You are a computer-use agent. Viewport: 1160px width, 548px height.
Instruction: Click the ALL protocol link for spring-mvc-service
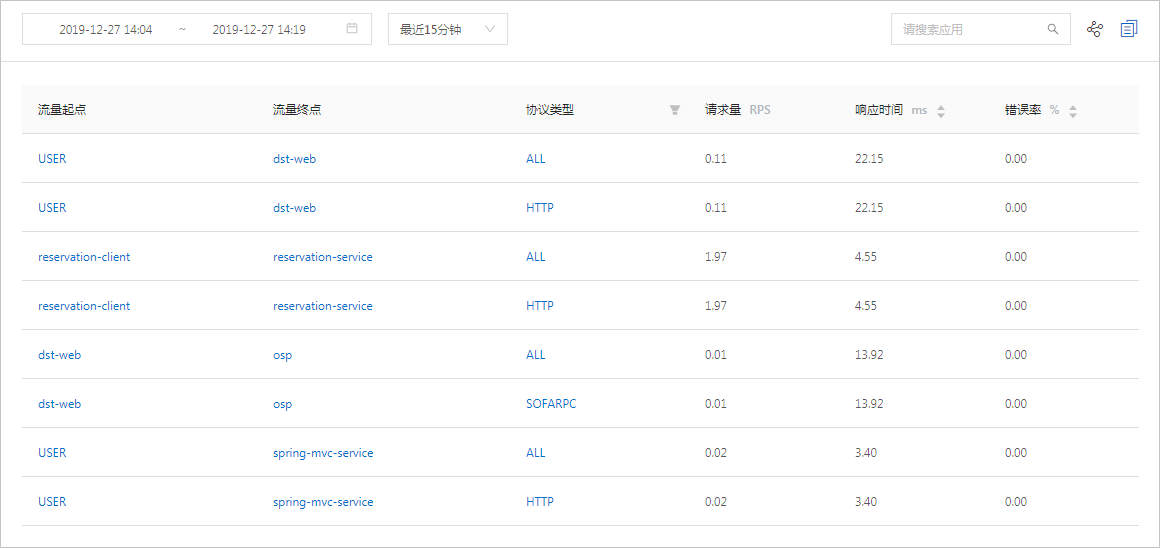(536, 453)
